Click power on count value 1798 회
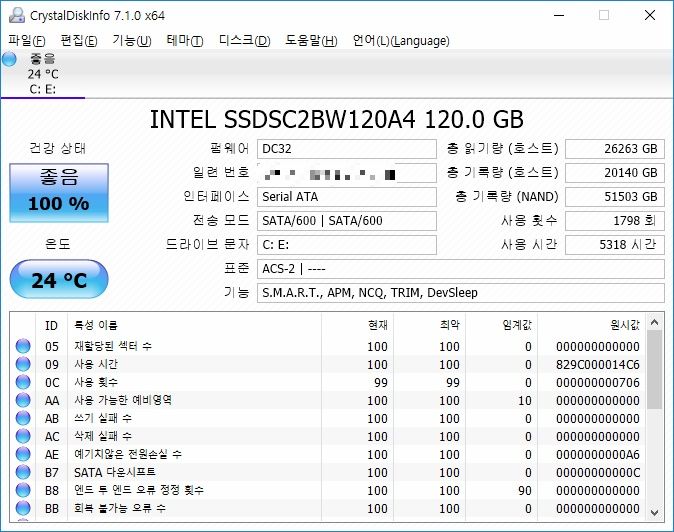 point(615,221)
